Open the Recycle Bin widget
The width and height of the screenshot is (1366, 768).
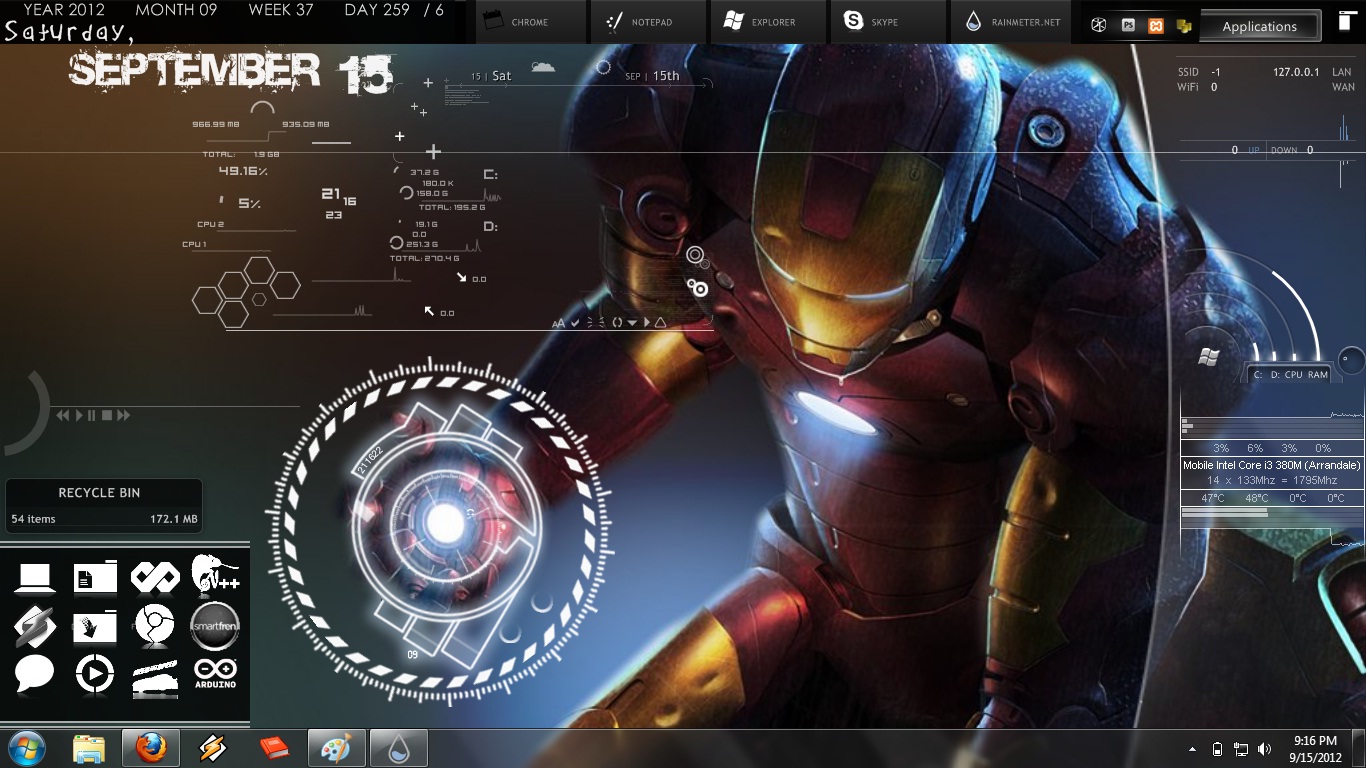tap(104, 505)
